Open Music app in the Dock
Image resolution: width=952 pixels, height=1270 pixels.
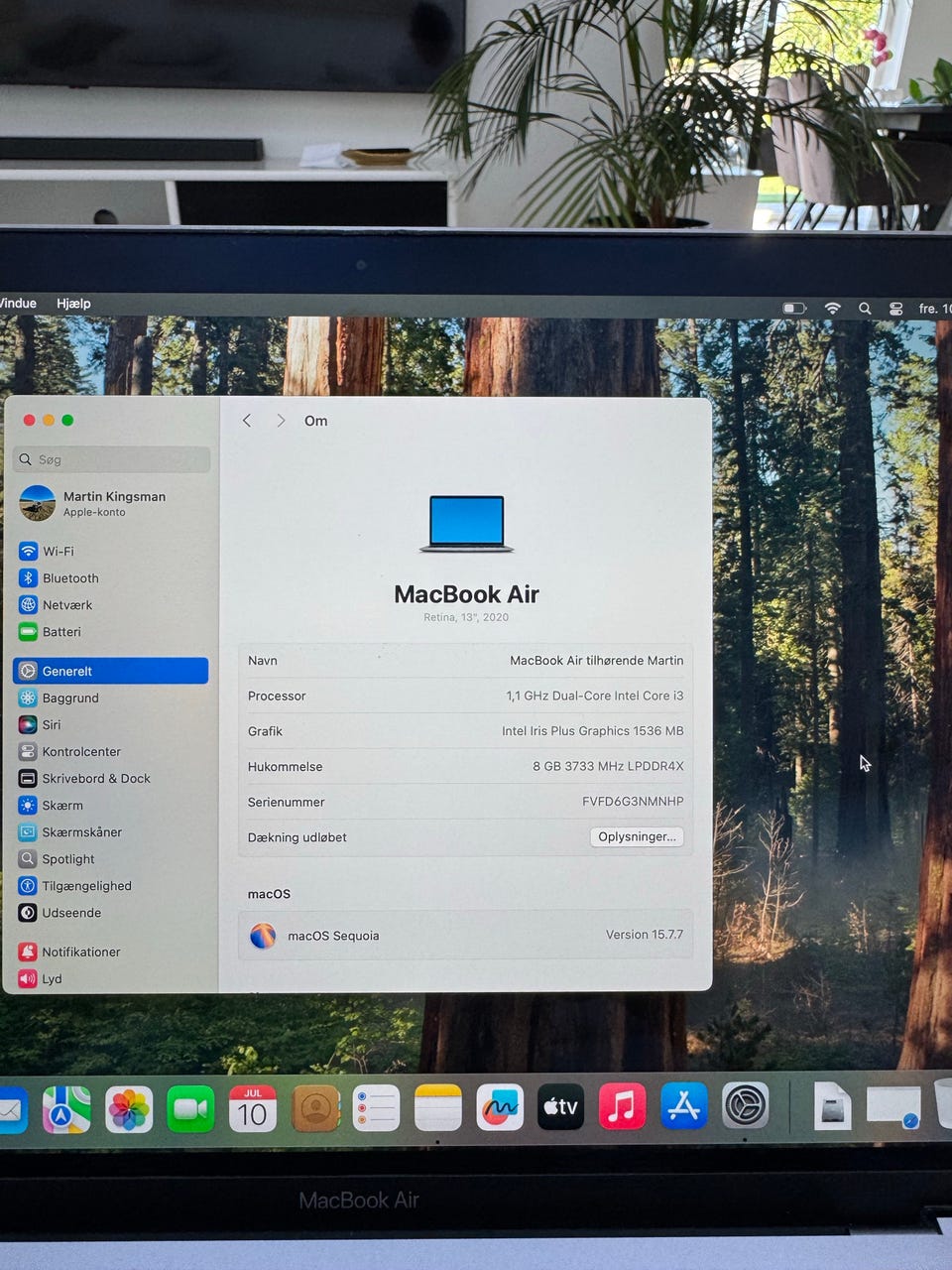(x=622, y=1106)
